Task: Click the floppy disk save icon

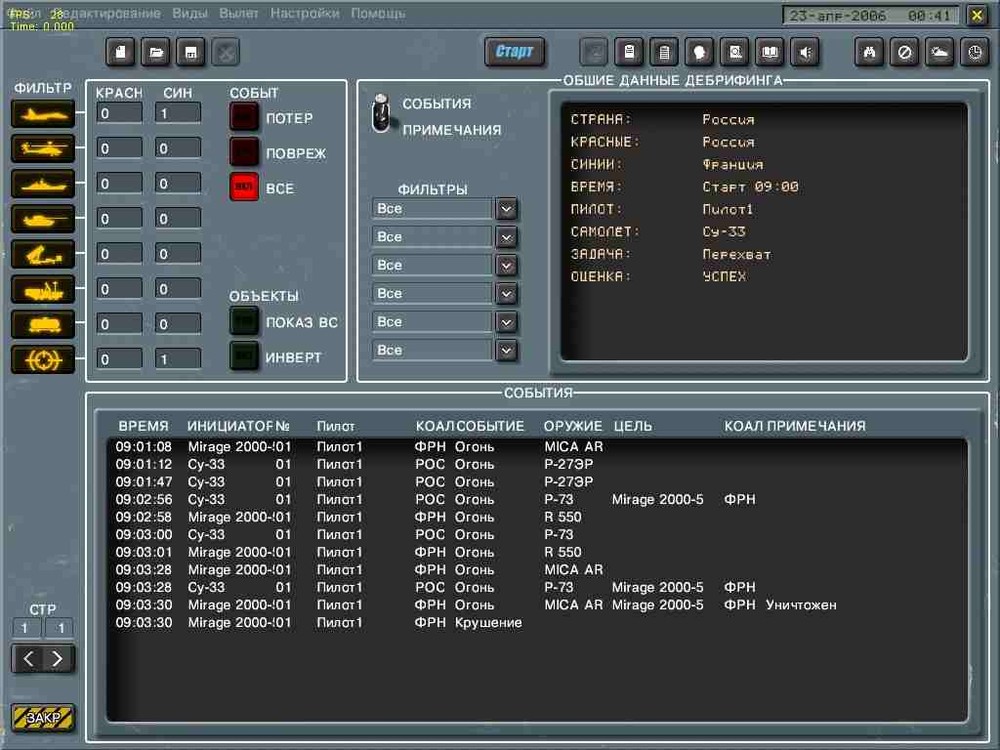Action: click(190, 52)
